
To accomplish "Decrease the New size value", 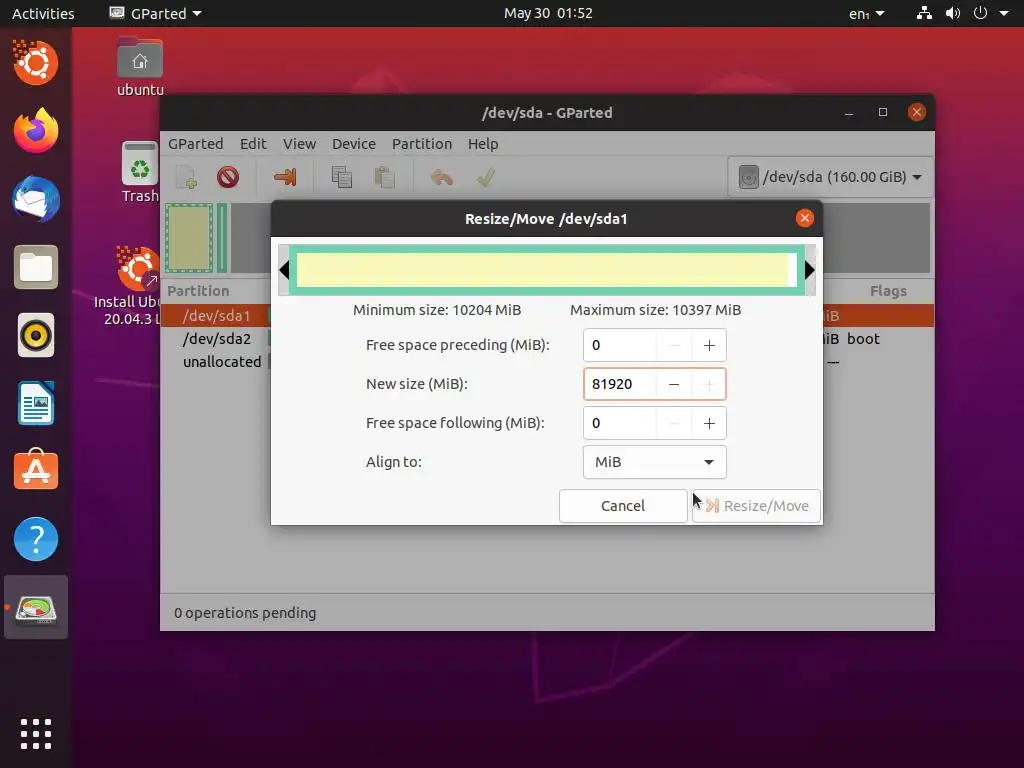I will 674,384.
